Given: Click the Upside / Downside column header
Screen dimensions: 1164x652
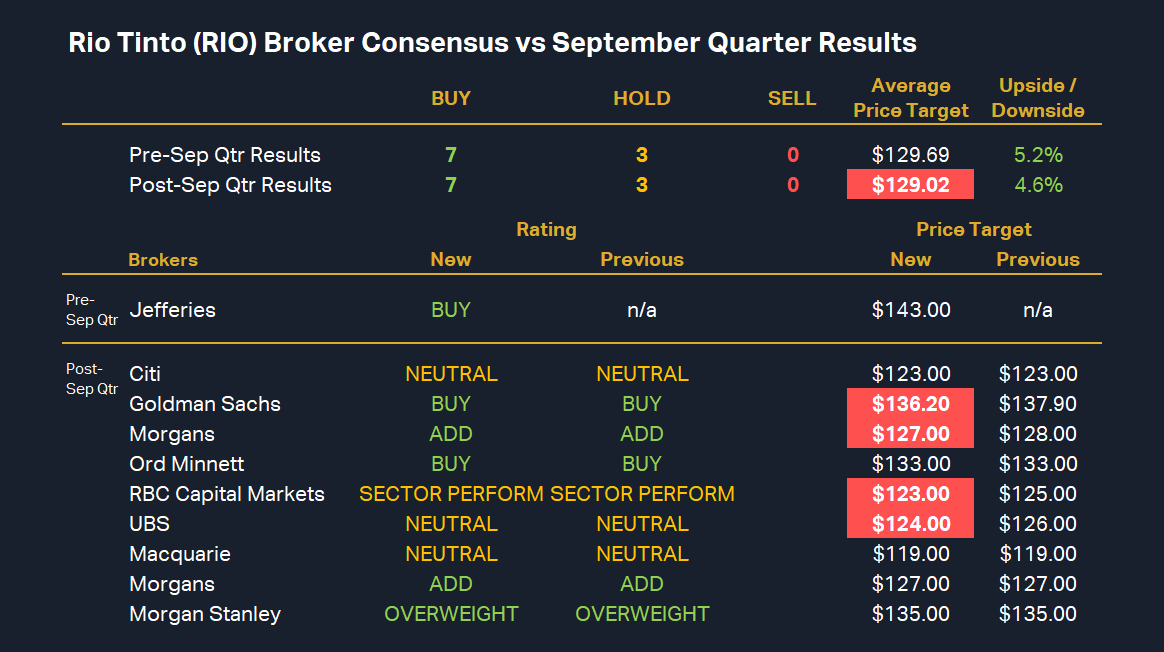Looking at the screenshot, I should [x=1038, y=98].
